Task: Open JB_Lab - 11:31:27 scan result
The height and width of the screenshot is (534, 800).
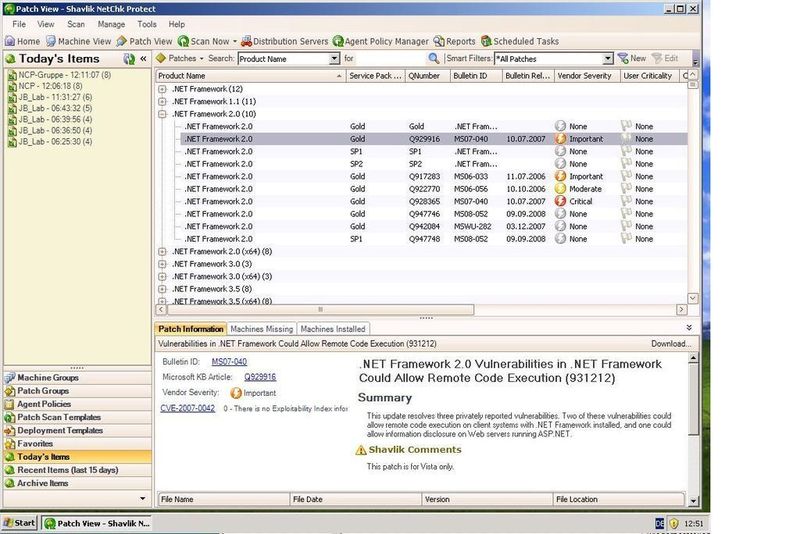Action: point(50,97)
